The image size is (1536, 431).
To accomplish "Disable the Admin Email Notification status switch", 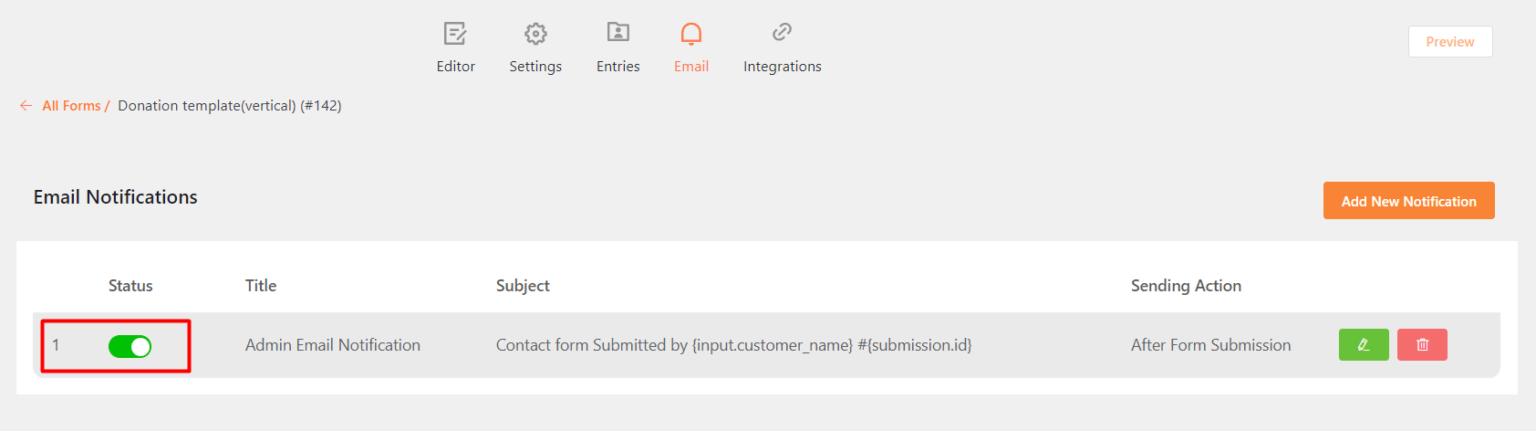I will 130,346.
